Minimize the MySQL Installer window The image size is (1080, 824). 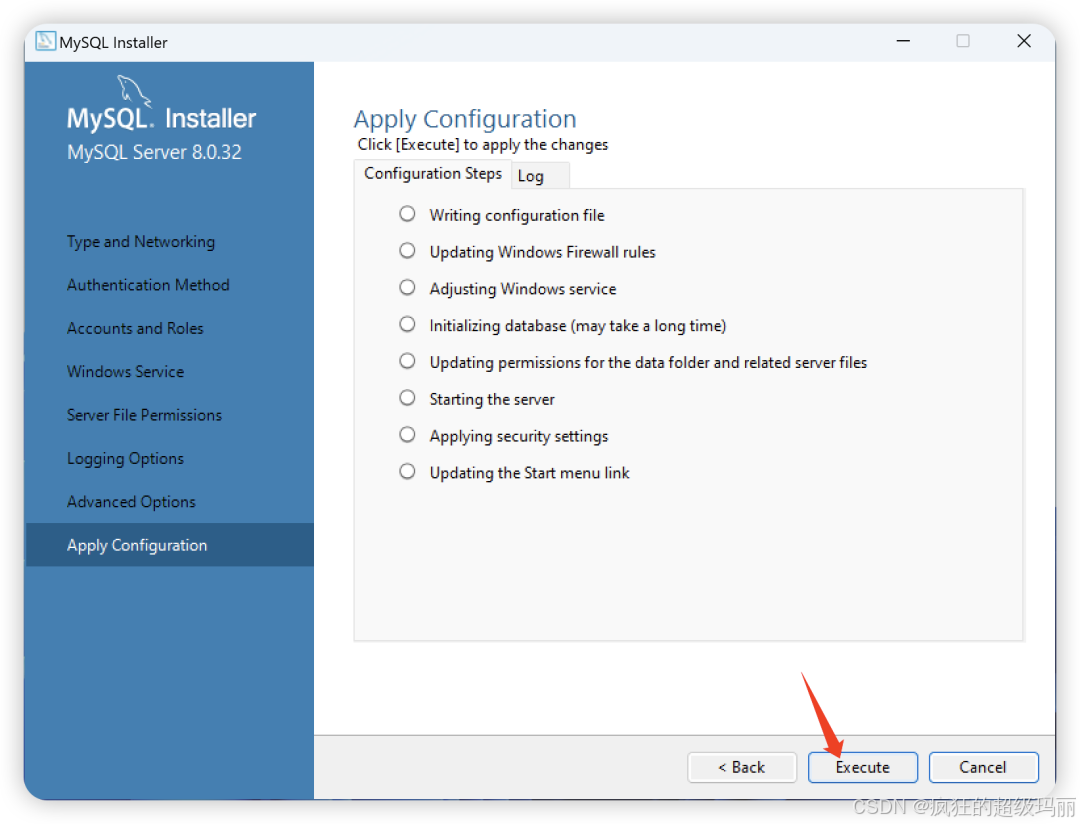[x=903, y=41]
